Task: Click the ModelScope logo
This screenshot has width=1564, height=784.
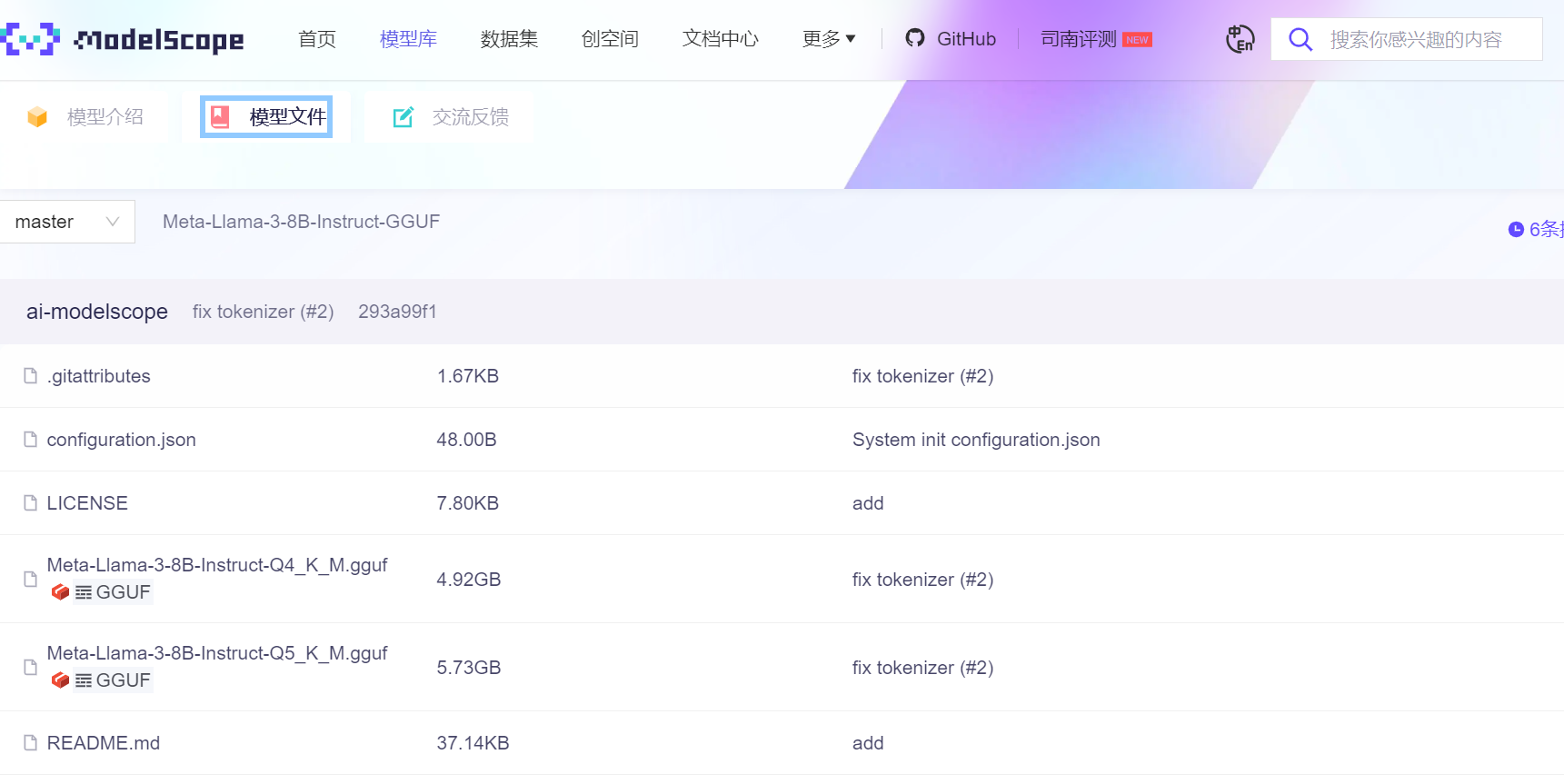Action: pos(123,39)
